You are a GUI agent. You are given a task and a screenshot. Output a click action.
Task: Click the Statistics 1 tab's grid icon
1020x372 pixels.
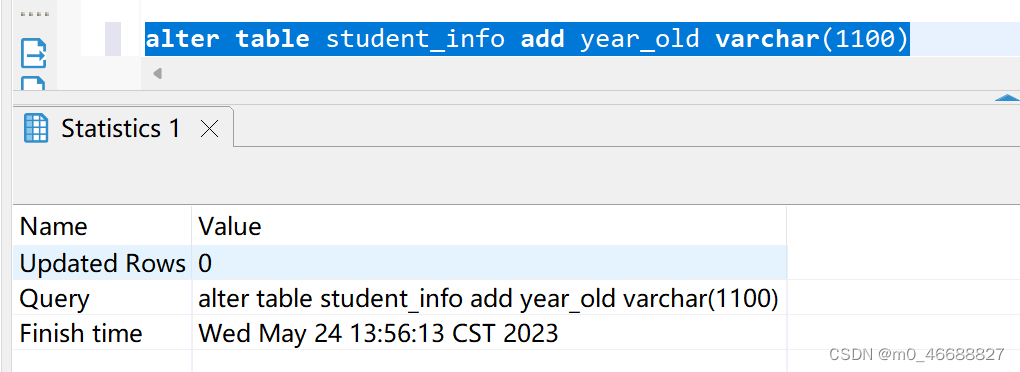(x=36, y=128)
